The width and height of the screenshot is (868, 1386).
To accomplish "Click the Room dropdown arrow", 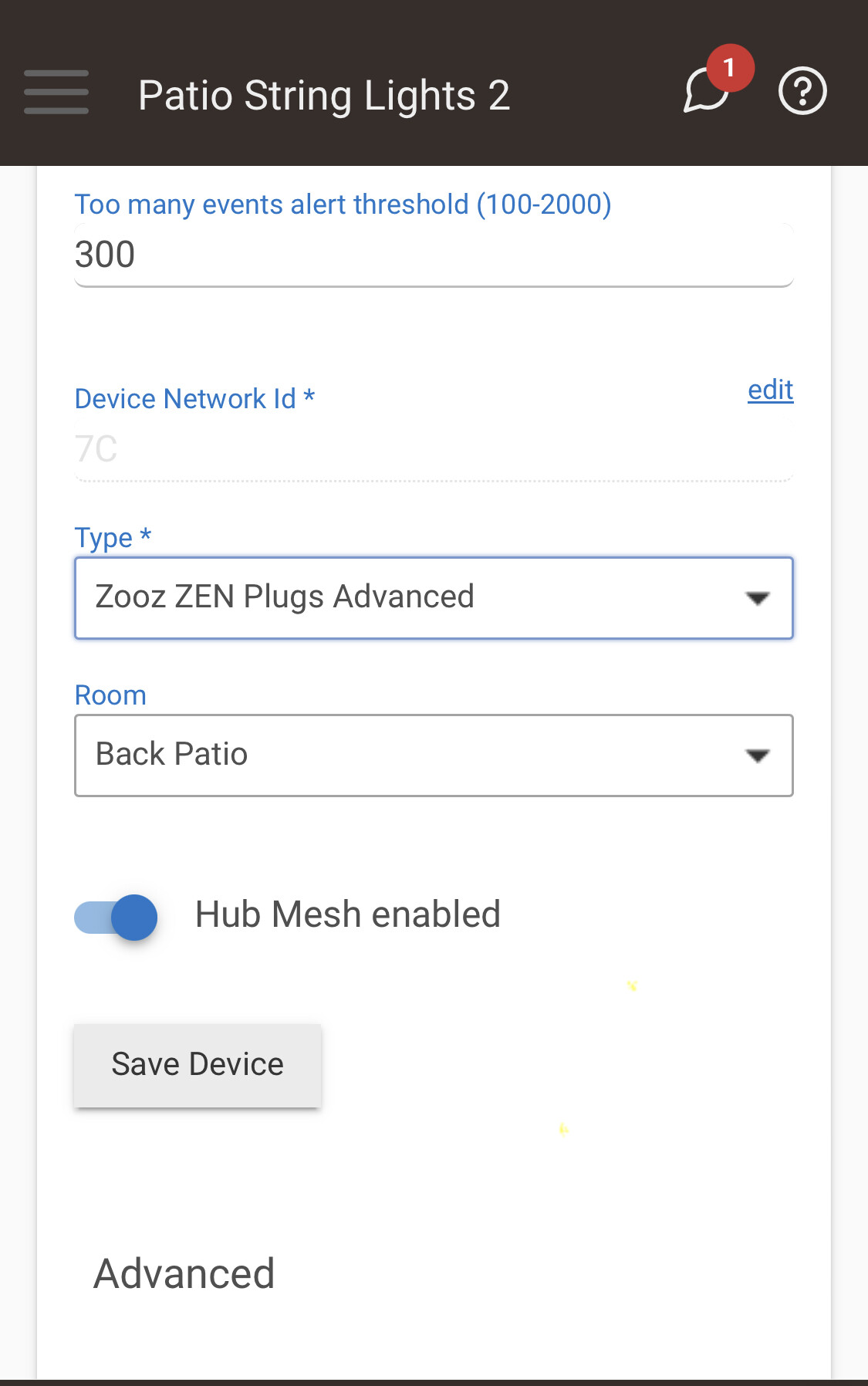I will pos(758,756).
